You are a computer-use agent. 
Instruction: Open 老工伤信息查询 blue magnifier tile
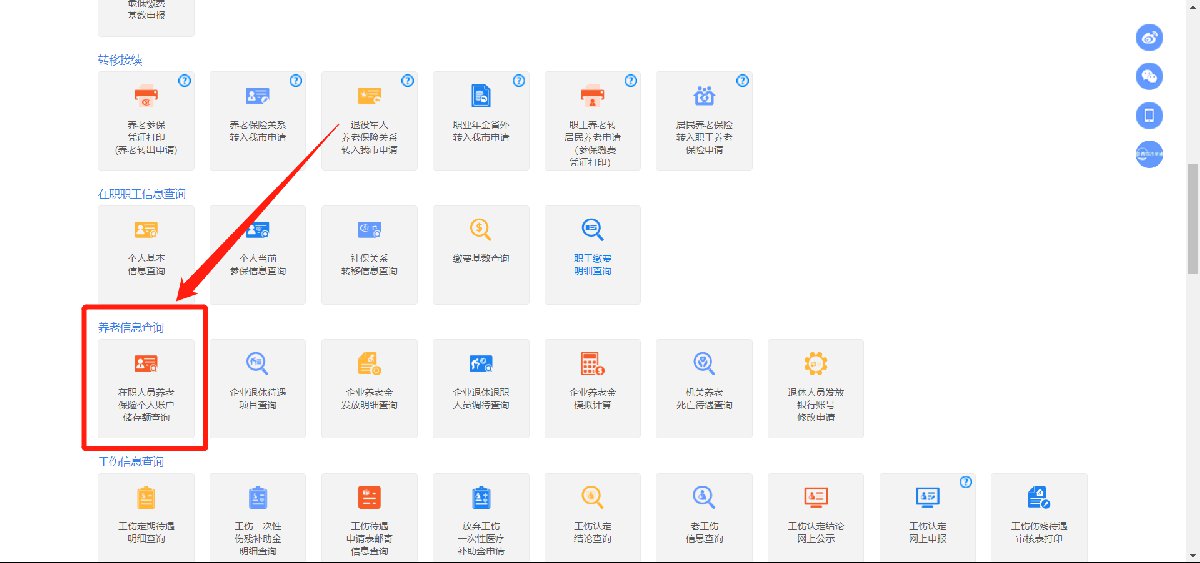[x=704, y=518]
